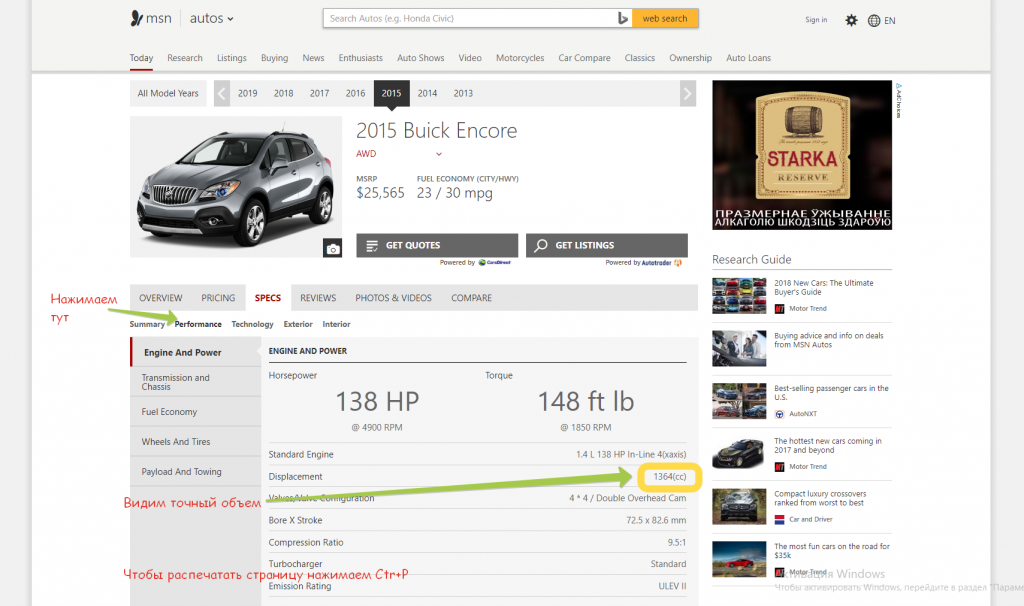Open the Enthusiasts navigation tab
Viewport: 1024px width, 606px height.
click(360, 58)
